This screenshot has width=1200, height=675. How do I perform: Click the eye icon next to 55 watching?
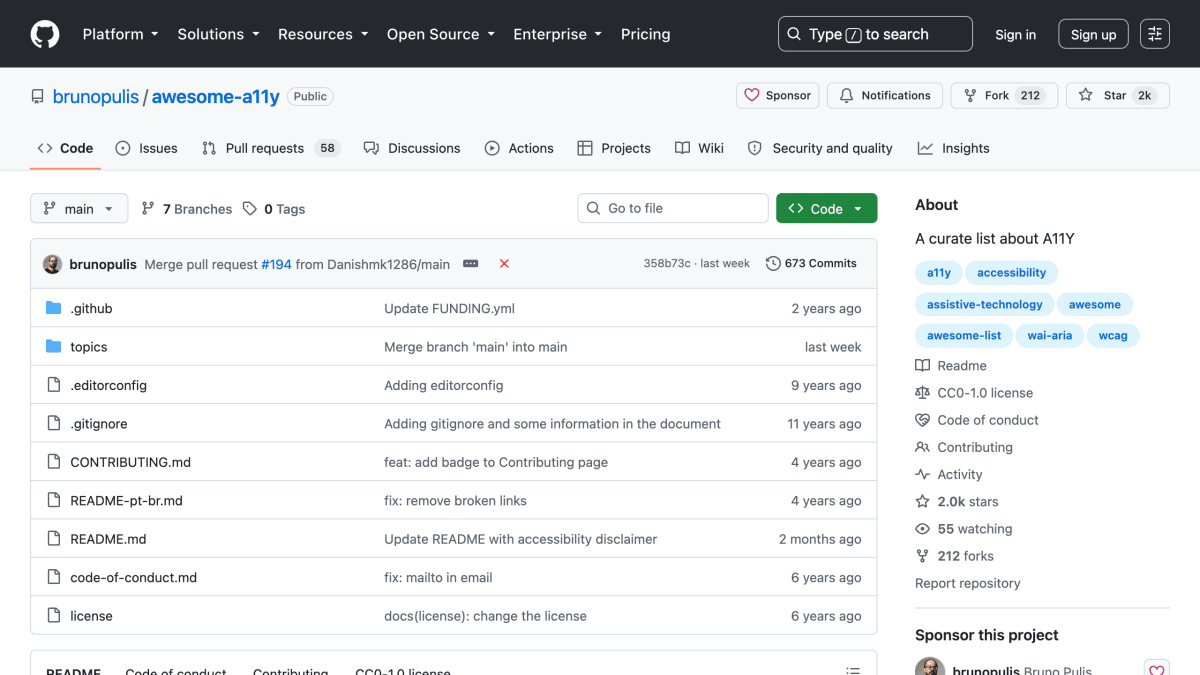click(922, 529)
